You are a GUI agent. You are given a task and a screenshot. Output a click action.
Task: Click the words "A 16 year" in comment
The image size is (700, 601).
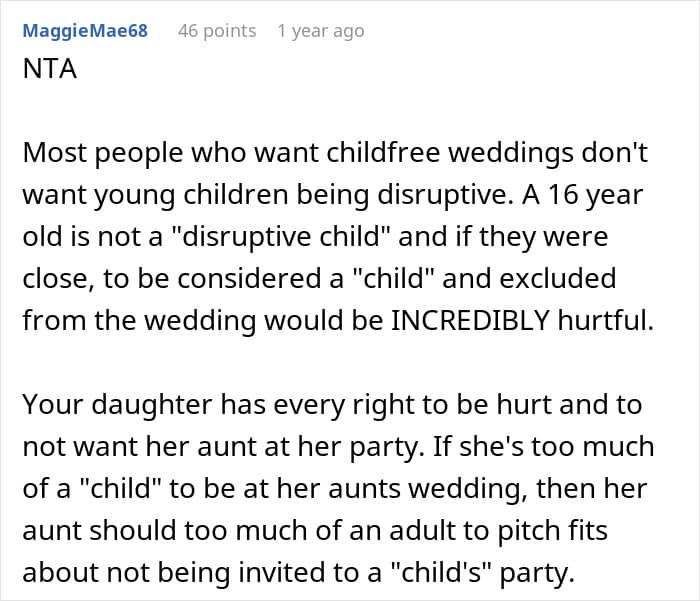(x=582, y=195)
